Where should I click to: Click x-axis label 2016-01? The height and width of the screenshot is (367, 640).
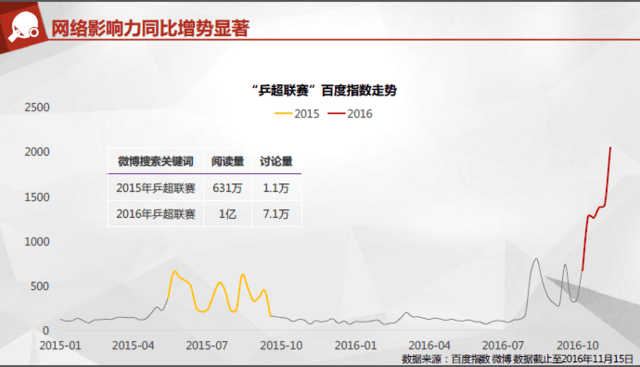coord(356,345)
